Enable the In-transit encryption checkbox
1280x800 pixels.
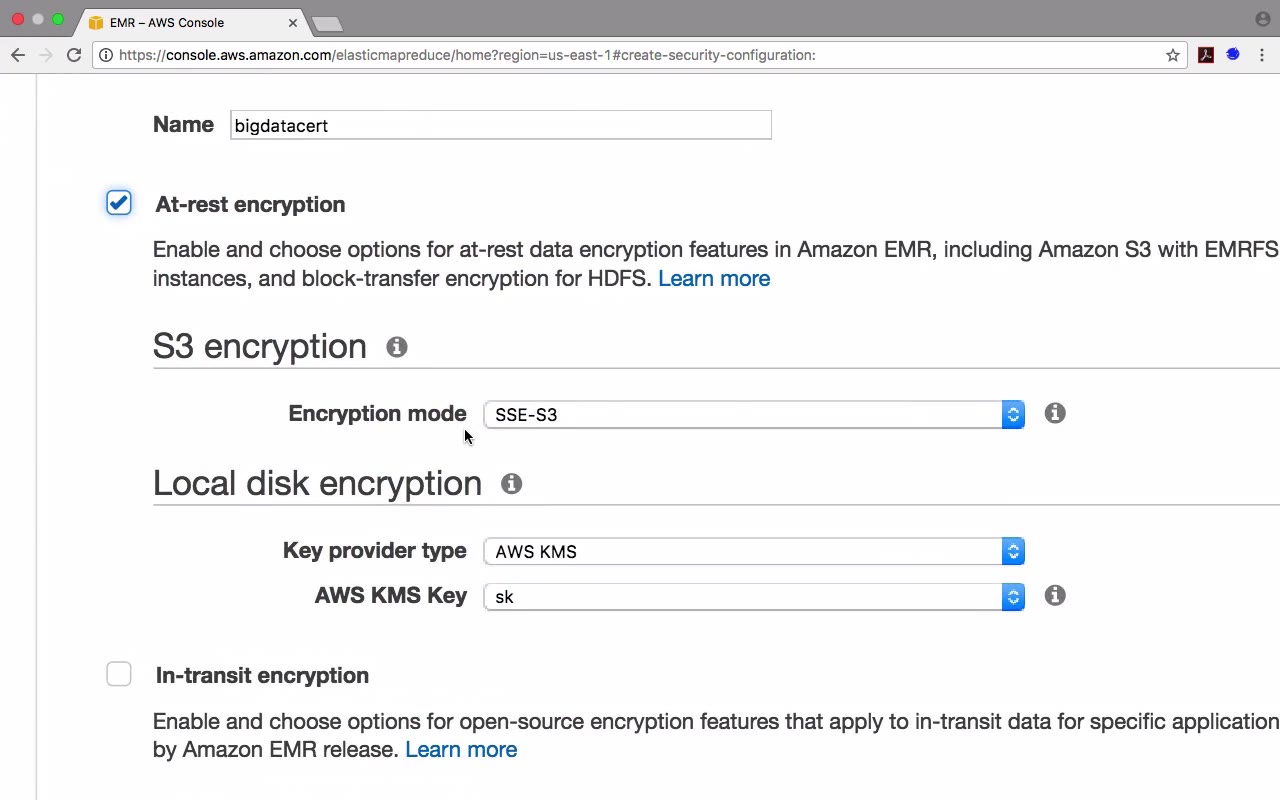click(x=119, y=674)
